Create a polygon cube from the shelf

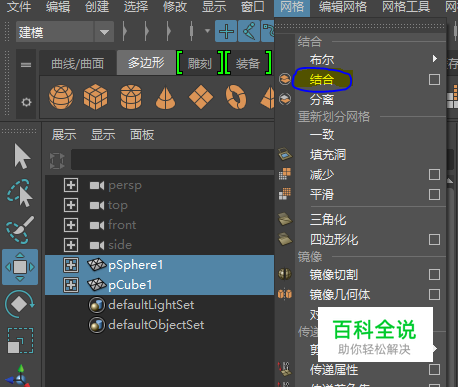(95, 97)
